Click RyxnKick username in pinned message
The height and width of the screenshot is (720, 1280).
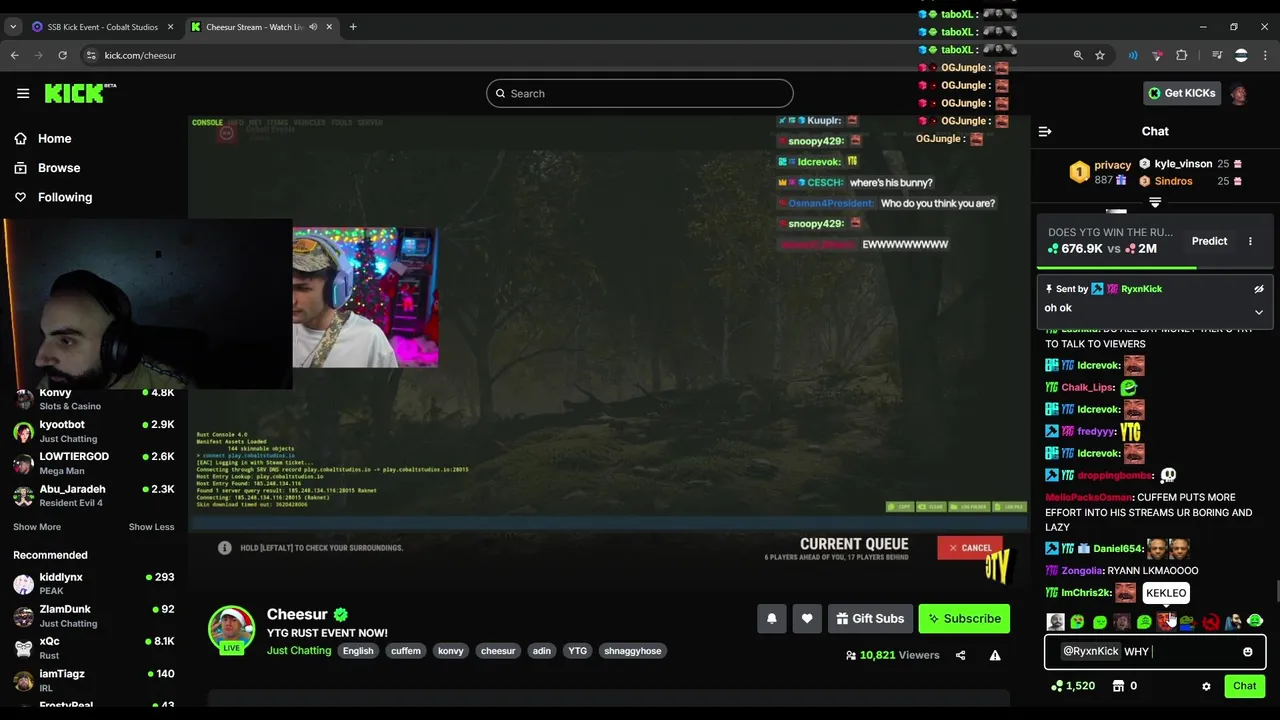point(1141,289)
